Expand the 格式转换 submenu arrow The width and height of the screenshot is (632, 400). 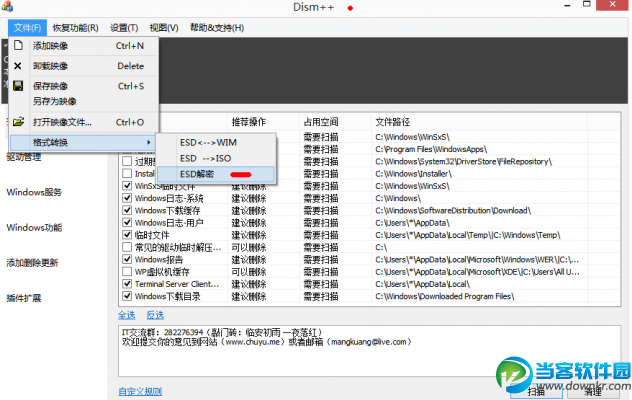tap(148, 142)
